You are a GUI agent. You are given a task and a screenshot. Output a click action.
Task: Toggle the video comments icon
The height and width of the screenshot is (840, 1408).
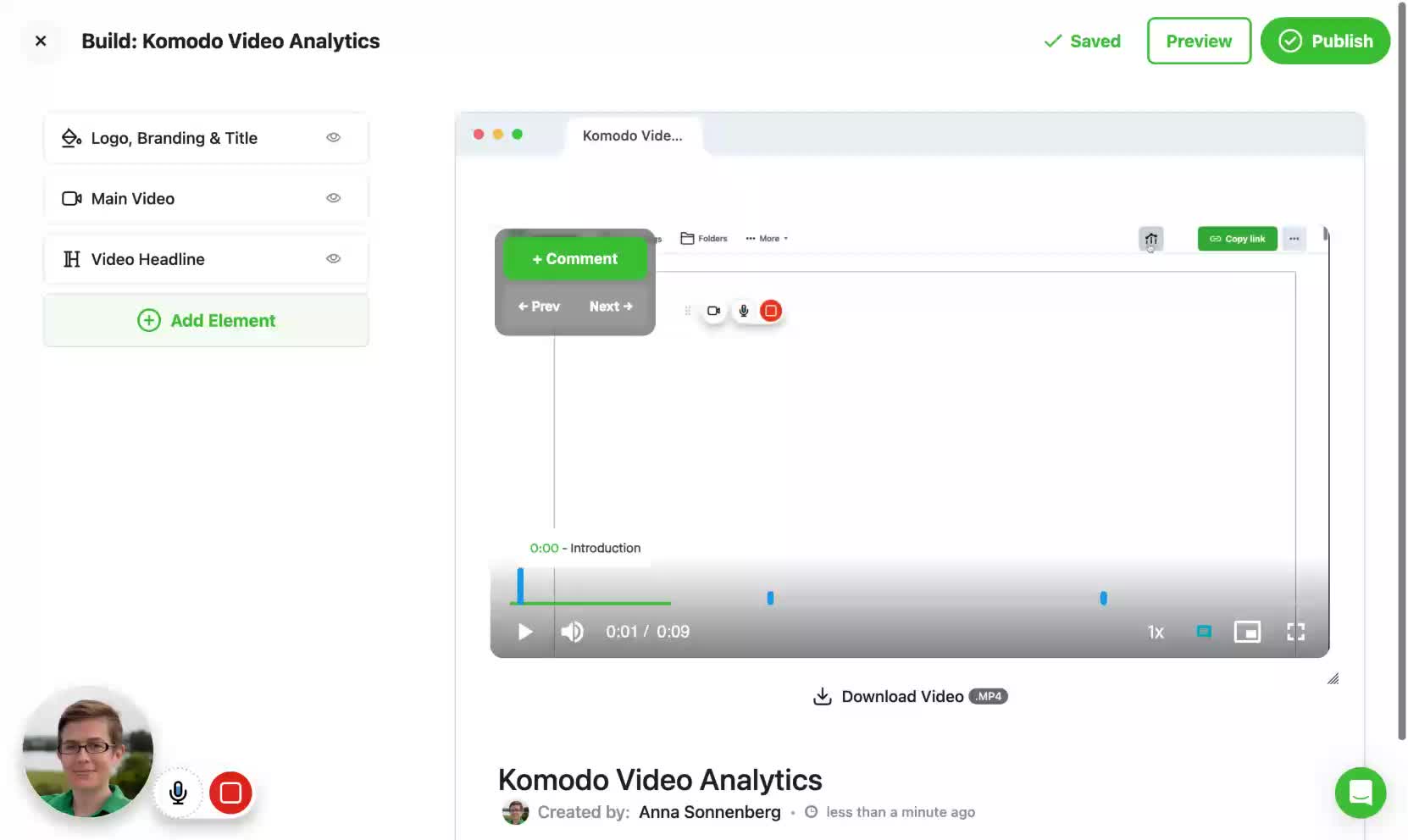pyautogui.click(x=1203, y=632)
